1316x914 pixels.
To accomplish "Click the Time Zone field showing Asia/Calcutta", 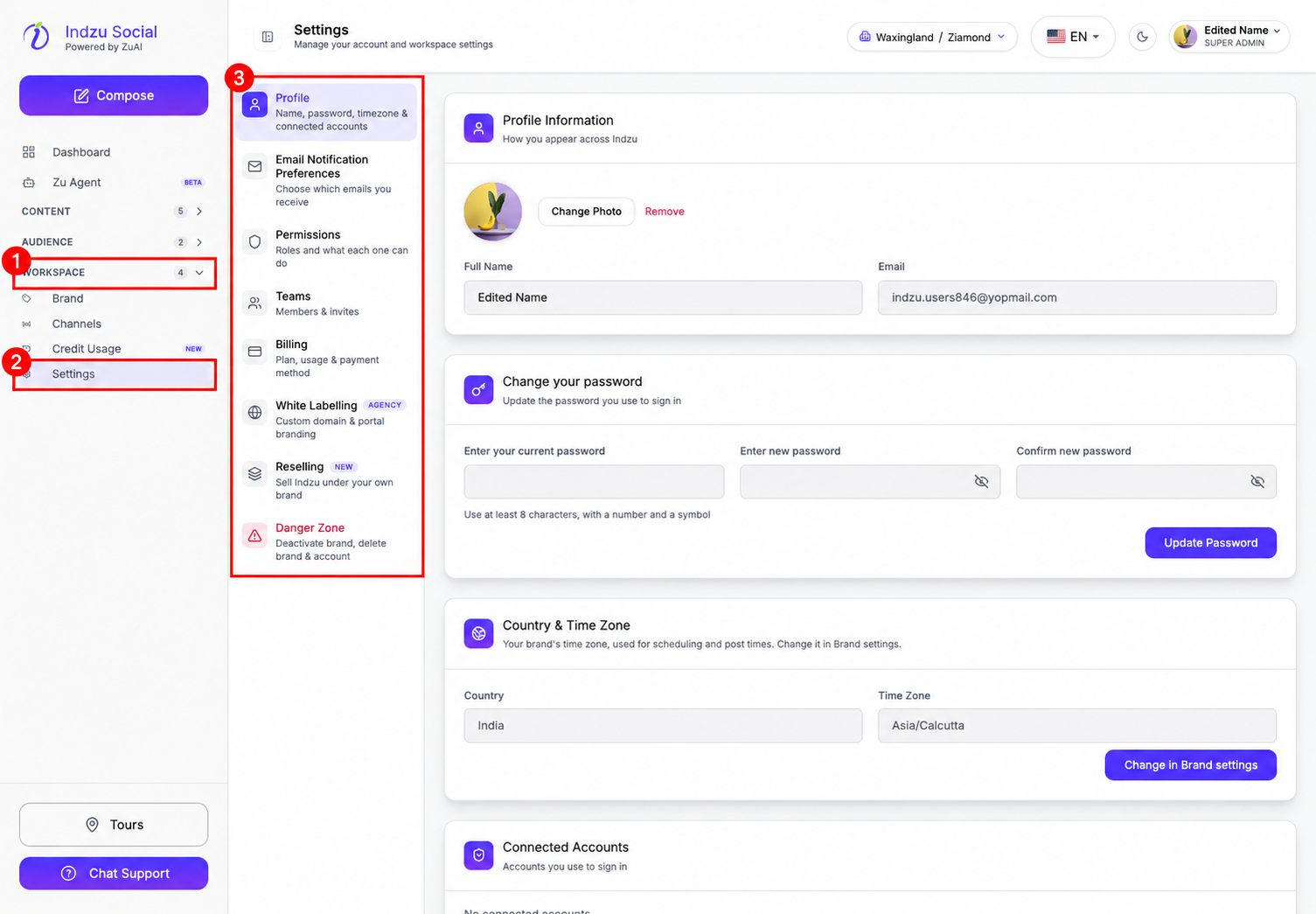I will pyautogui.click(x=1077, y=726).
